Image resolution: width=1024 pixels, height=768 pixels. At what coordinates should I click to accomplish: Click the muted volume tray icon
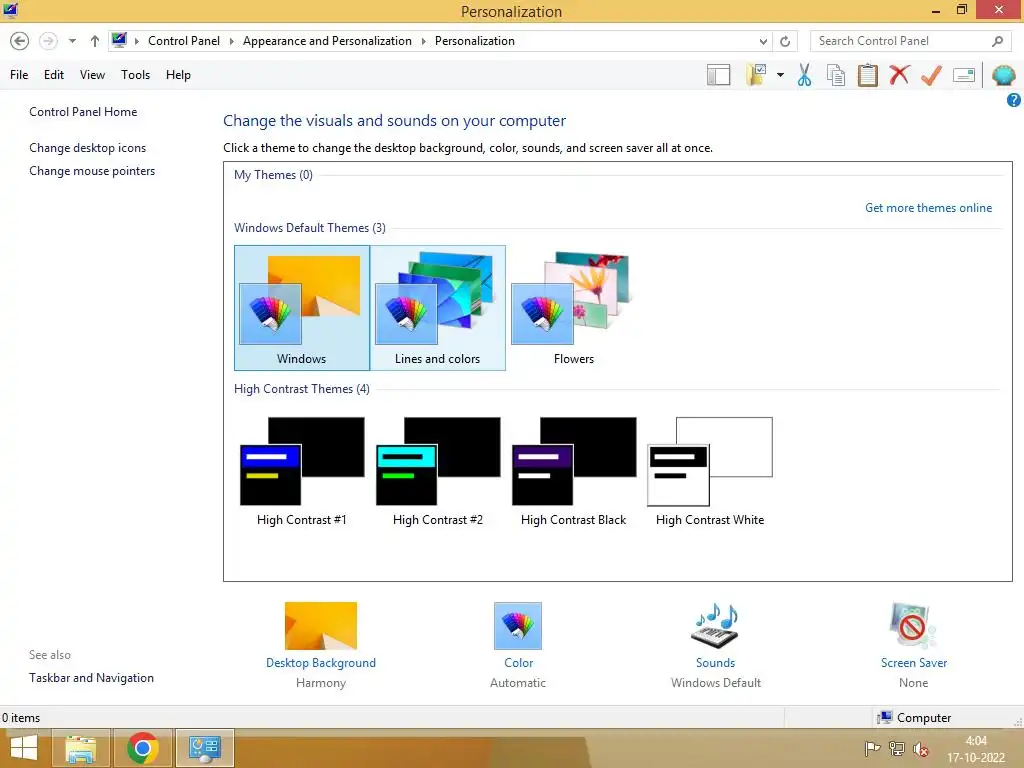click(921, 748)
